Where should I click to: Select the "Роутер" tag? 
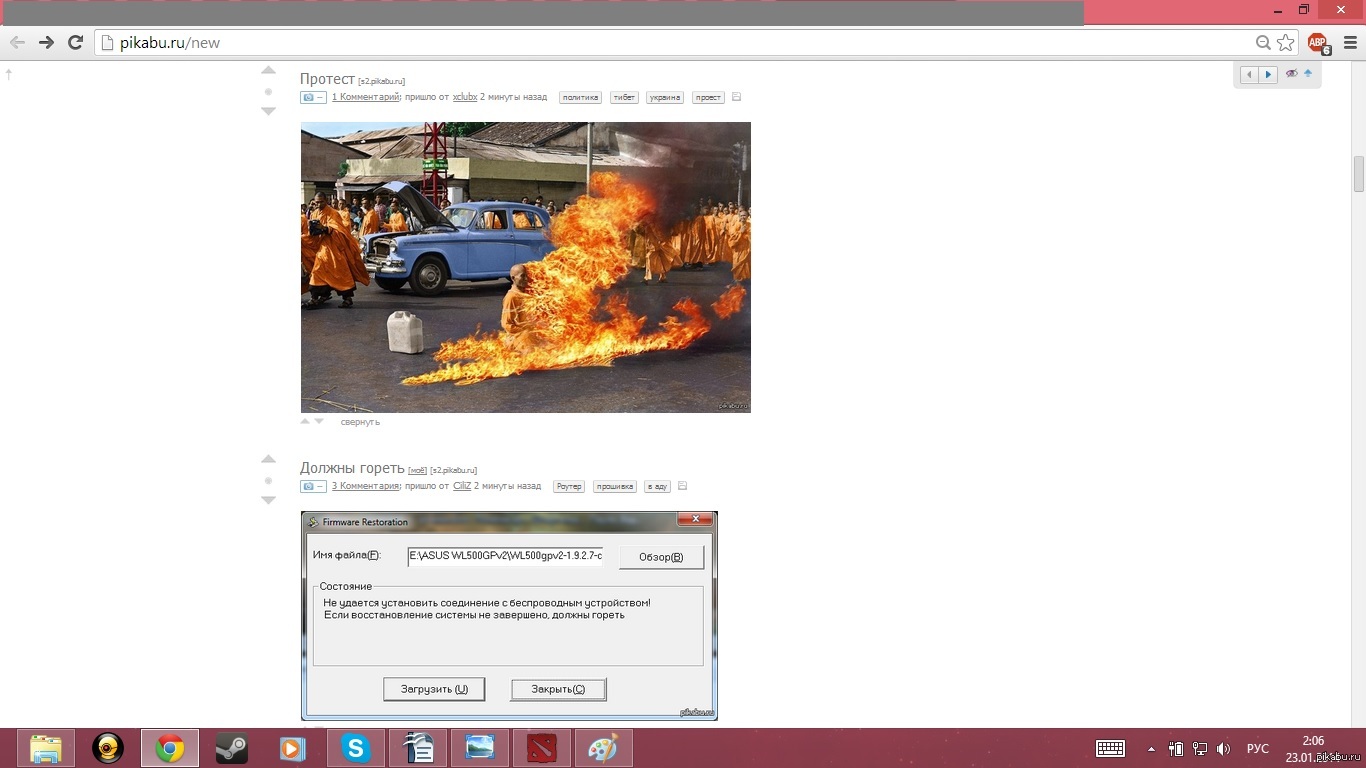(569, 486)
